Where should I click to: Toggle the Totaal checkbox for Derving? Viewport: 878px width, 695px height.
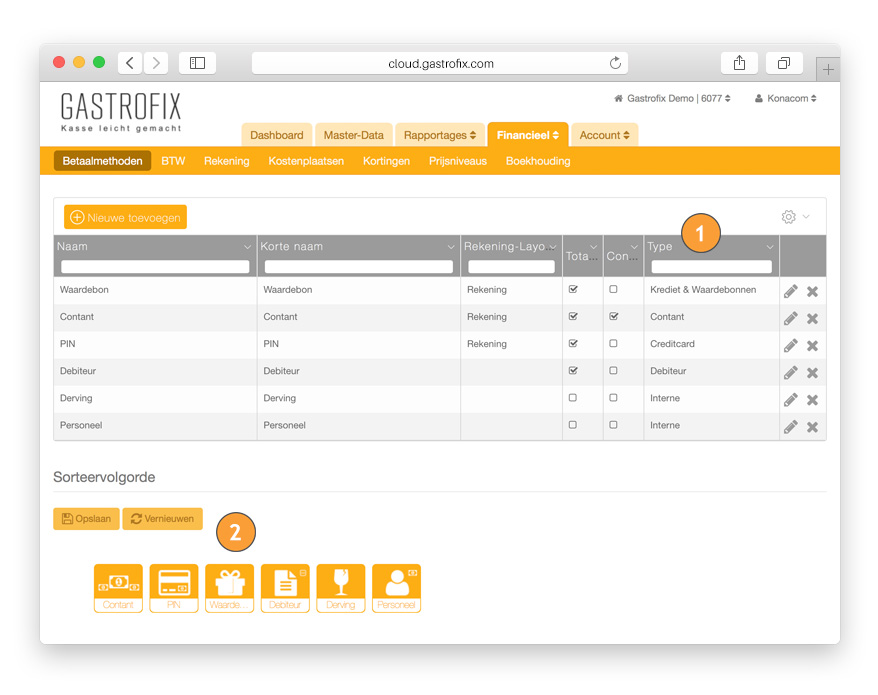[x=573, y=398]
